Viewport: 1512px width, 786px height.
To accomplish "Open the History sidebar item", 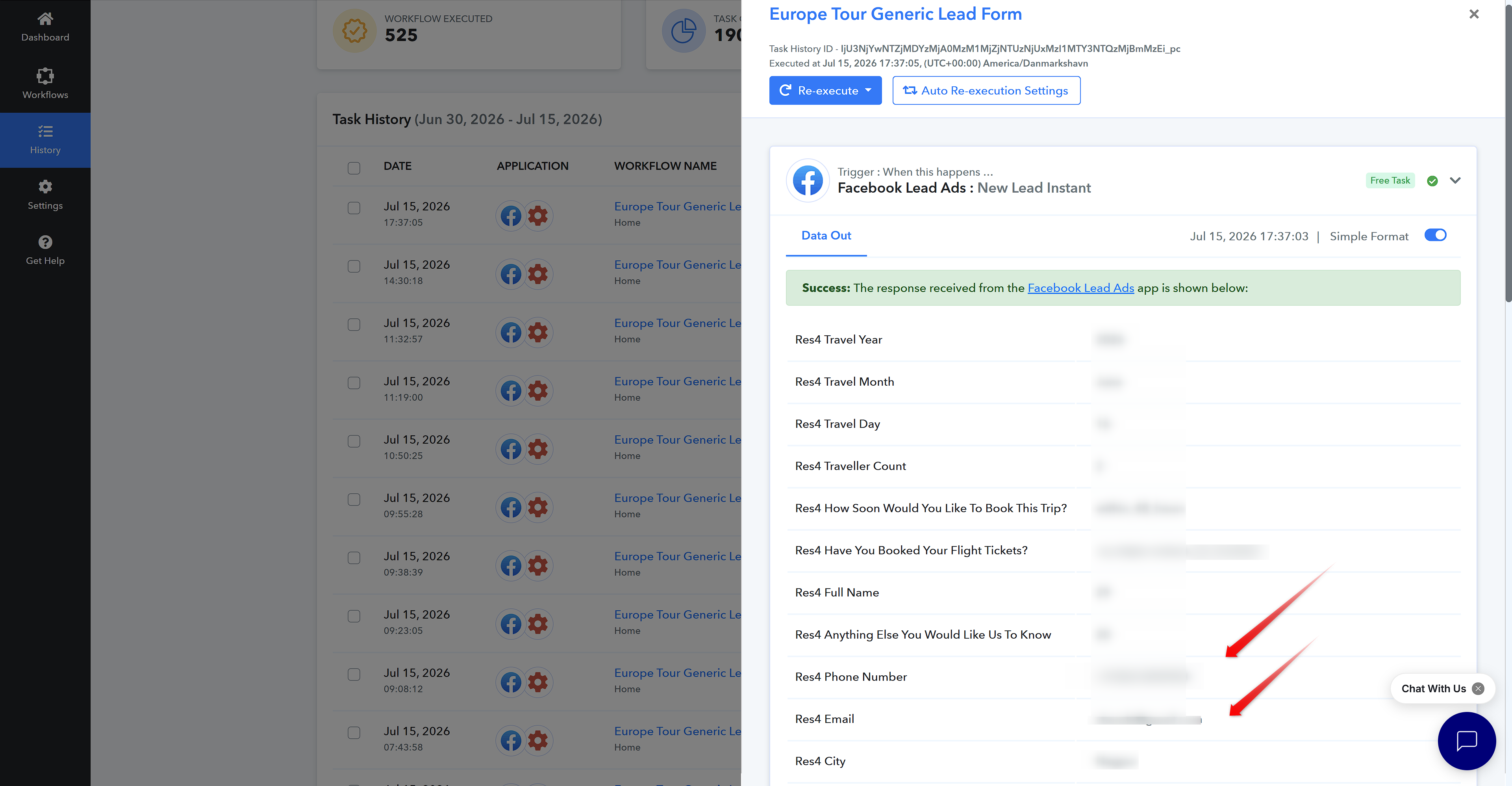I will 45,140.
